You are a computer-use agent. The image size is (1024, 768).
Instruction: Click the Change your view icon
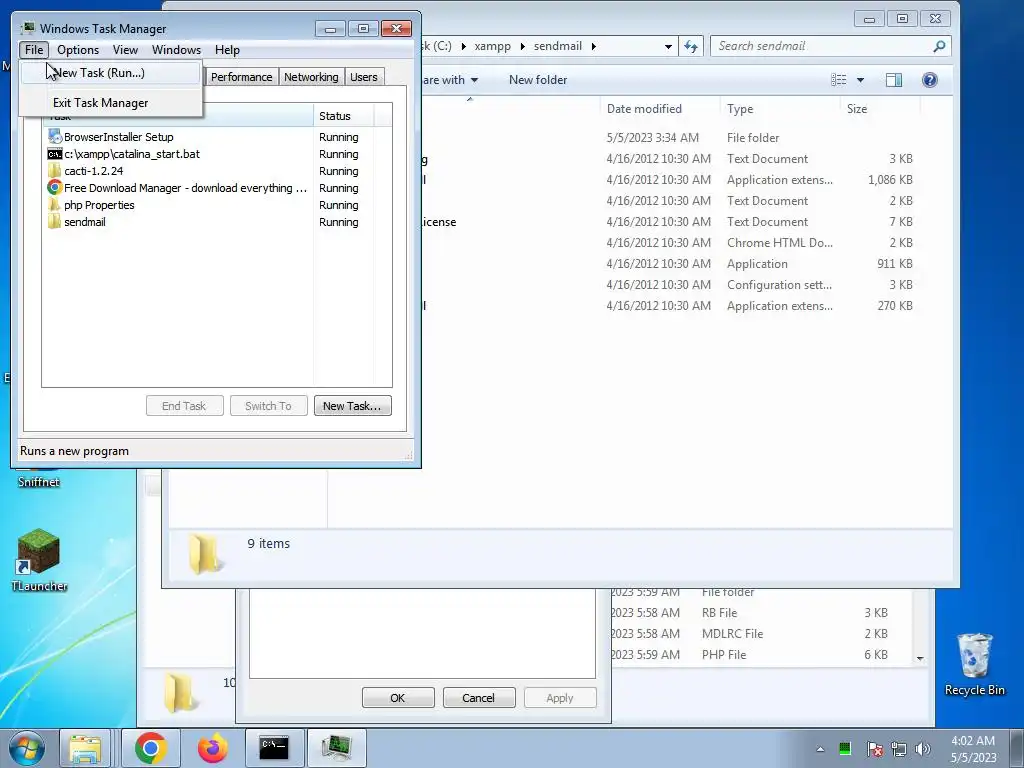[x=839, y=80]
